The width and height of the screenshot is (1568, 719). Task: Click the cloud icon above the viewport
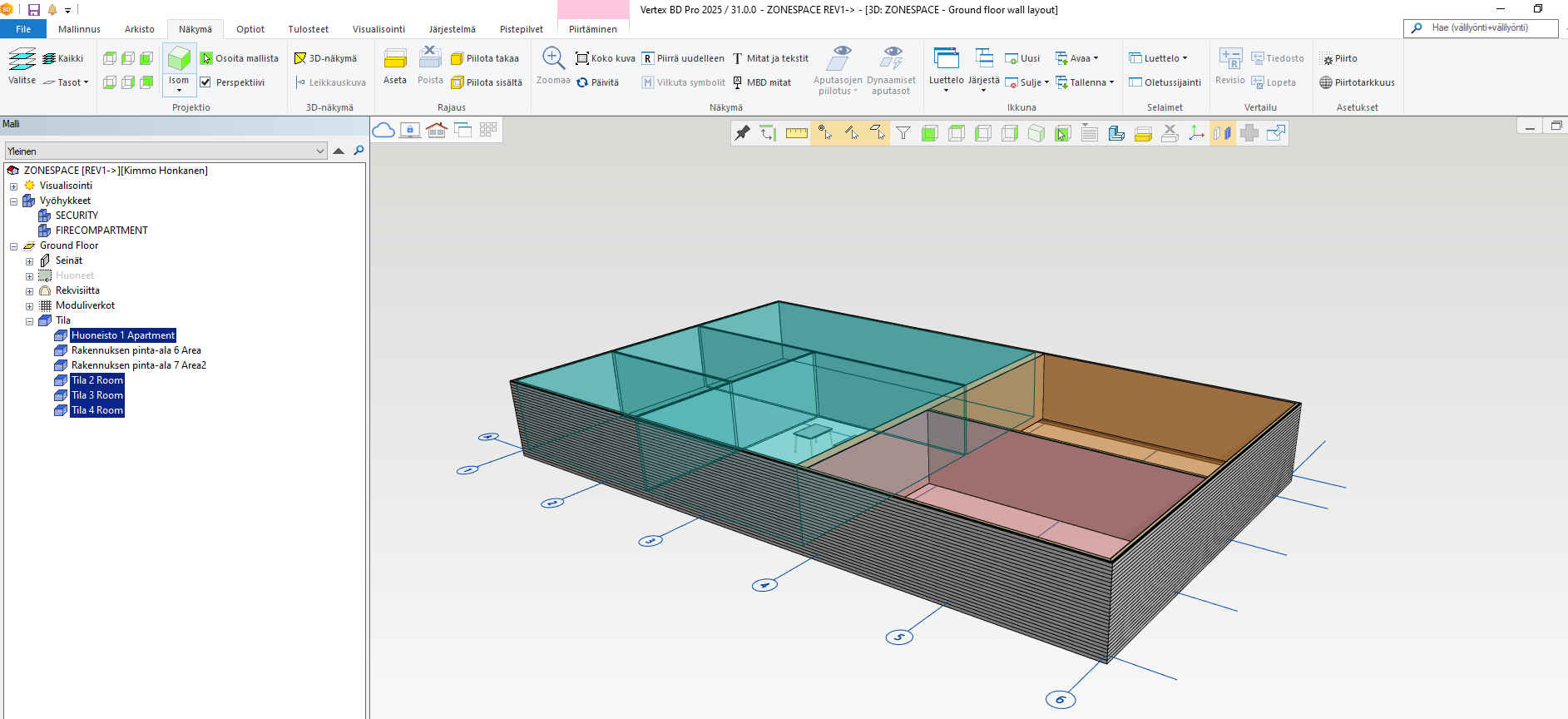point(383,130)
